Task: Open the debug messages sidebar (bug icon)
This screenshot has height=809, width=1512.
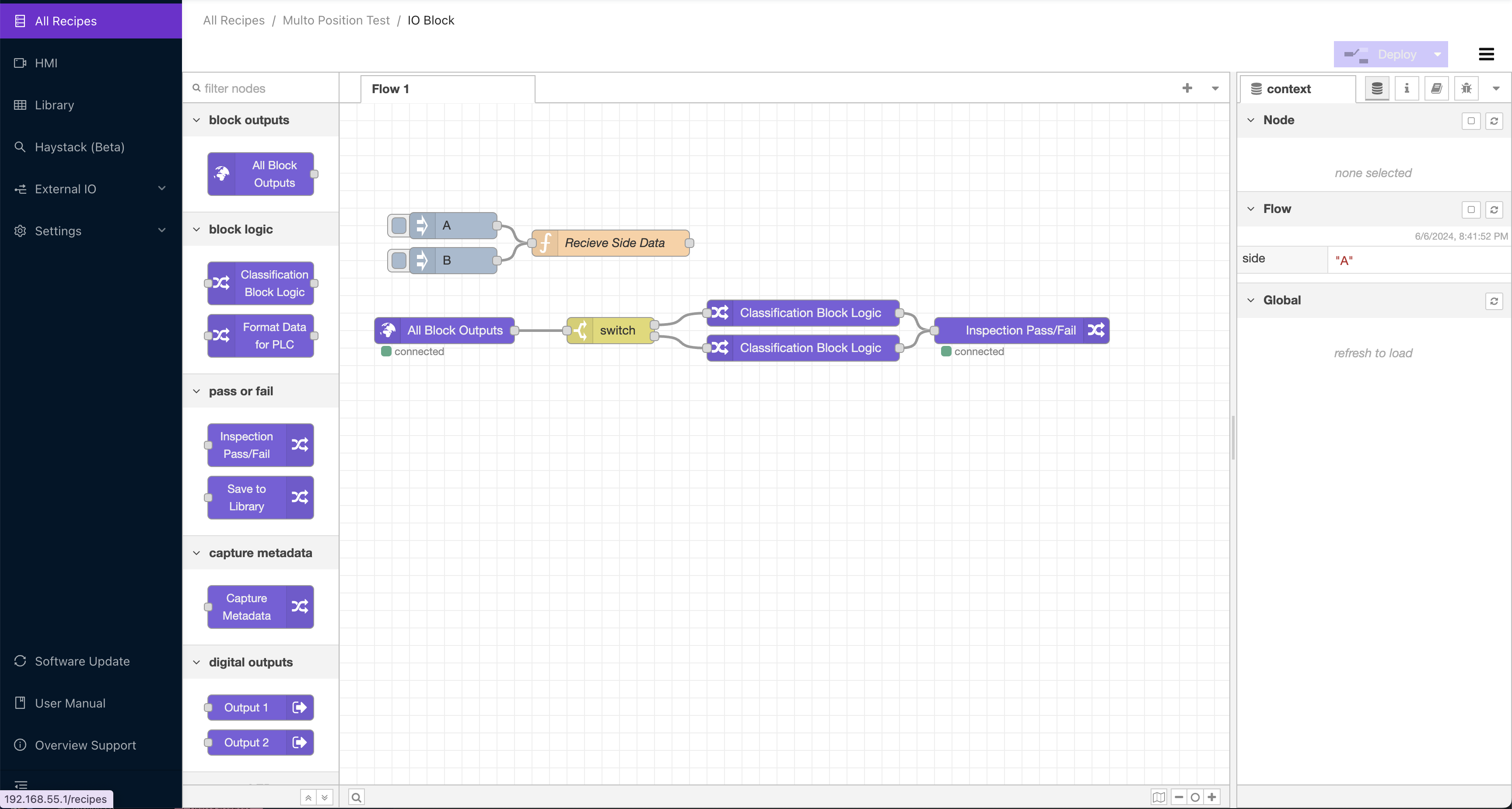Action: point(1466,88)
